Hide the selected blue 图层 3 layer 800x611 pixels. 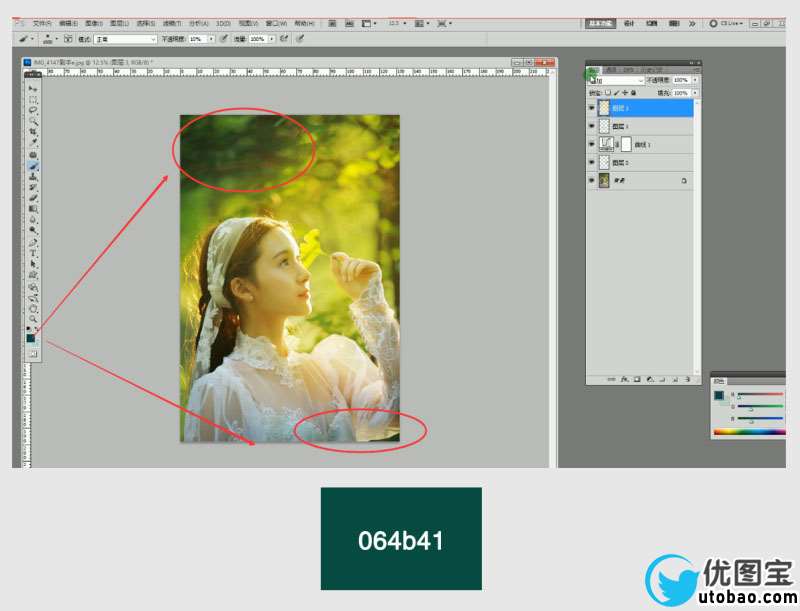(x=591, y=108)
